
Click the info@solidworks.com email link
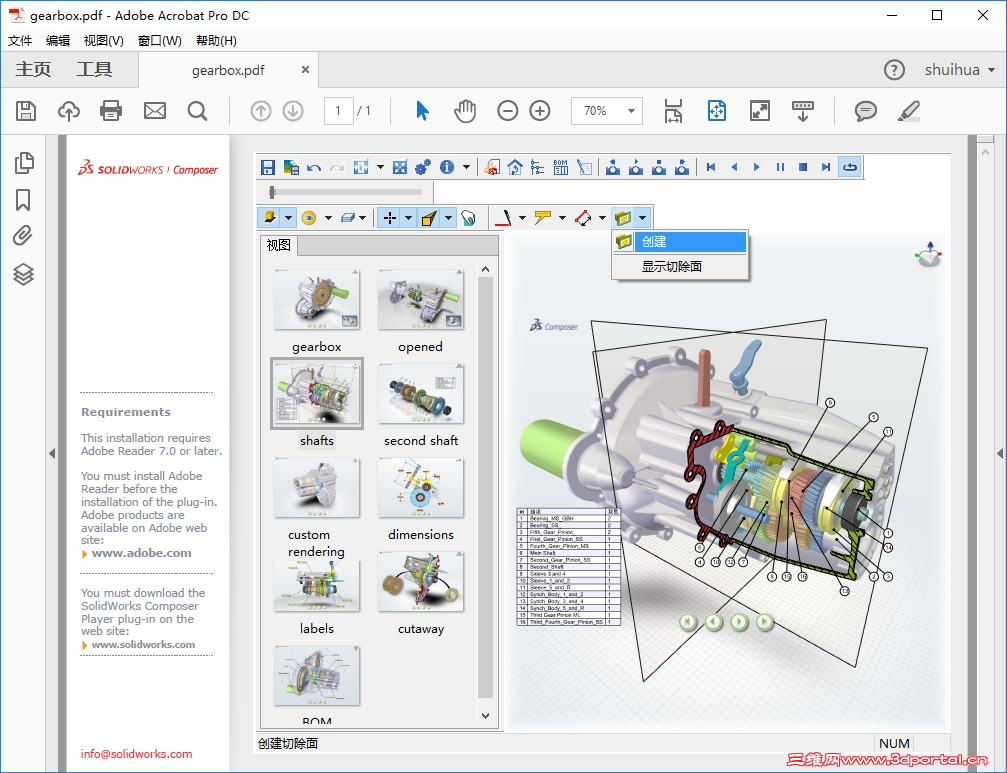(136, 754)
